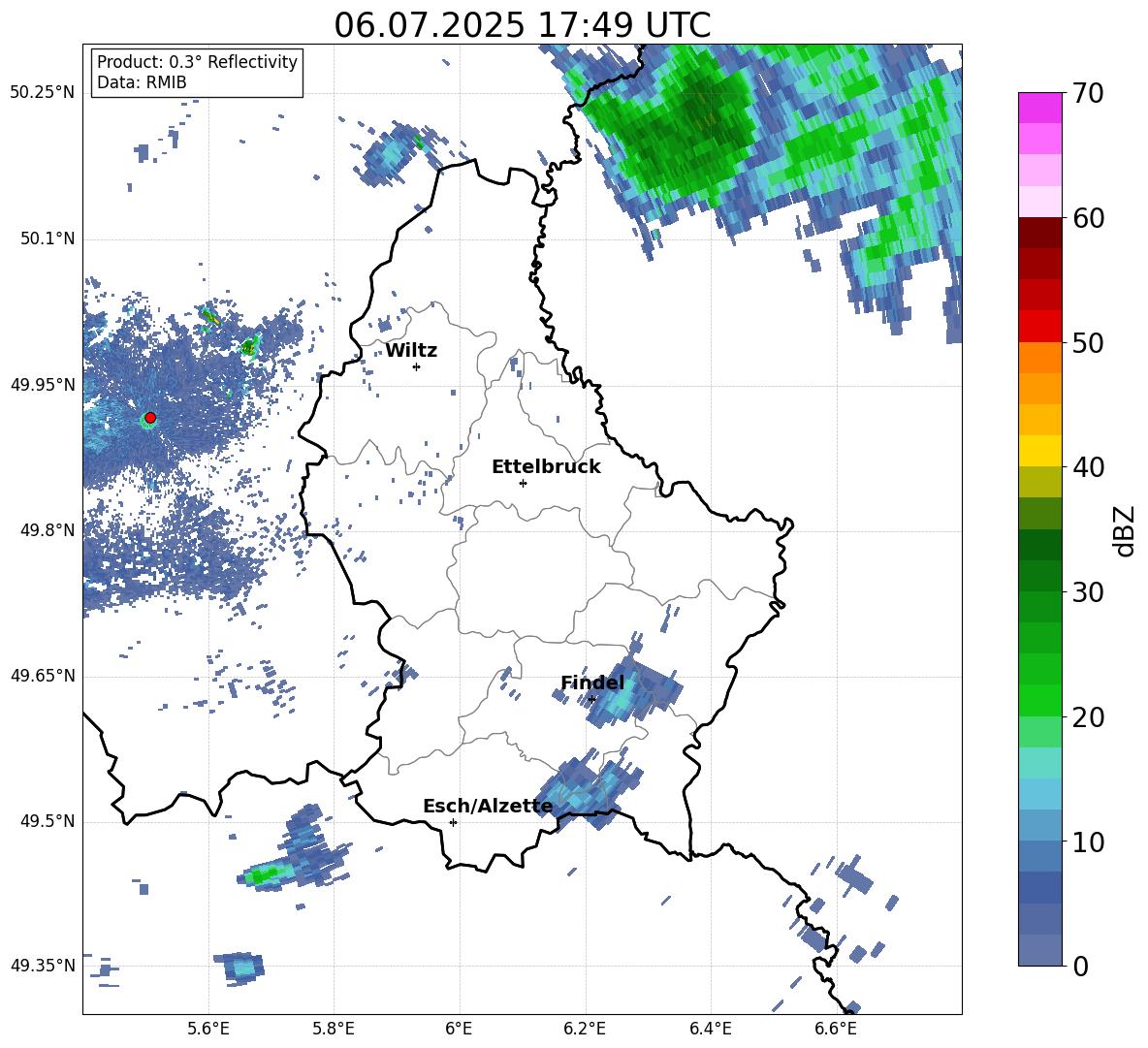Viewport: 1148px width, 1048px height.
Task: Click the dBZ colorbar axis label
Action: (x=1126, y=530)
